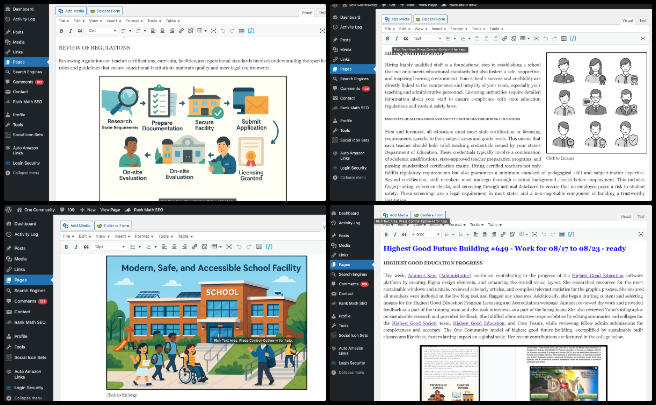Open Highest Good Society link in Future Building editor
This screenshot has height=405, width=656.
[x=415, y=323]
